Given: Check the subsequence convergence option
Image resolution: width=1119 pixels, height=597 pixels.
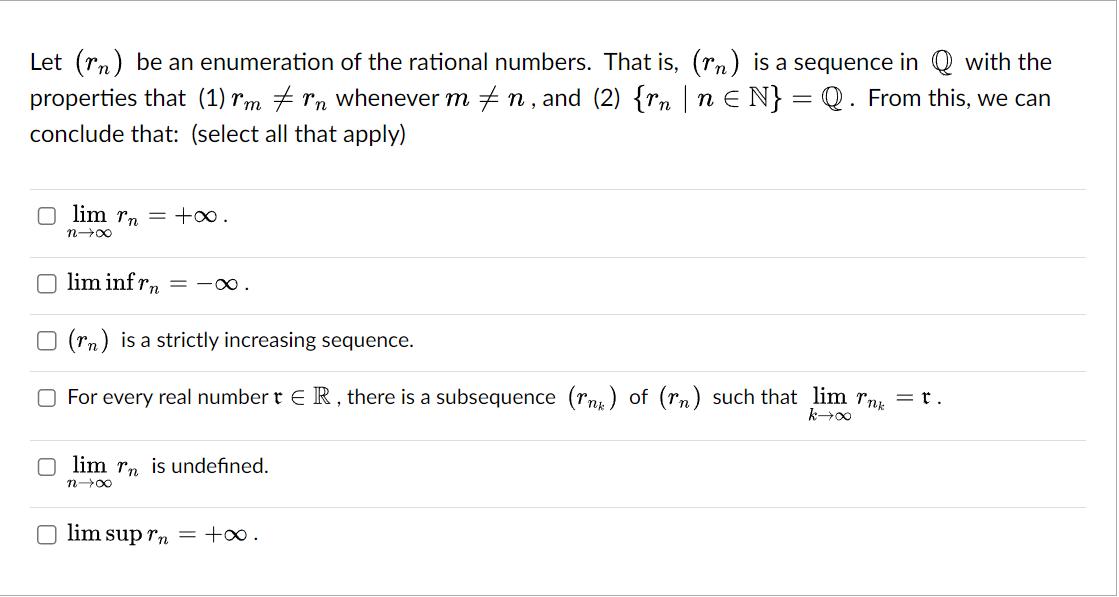Looking at the screenshot, I should point(46,397).
